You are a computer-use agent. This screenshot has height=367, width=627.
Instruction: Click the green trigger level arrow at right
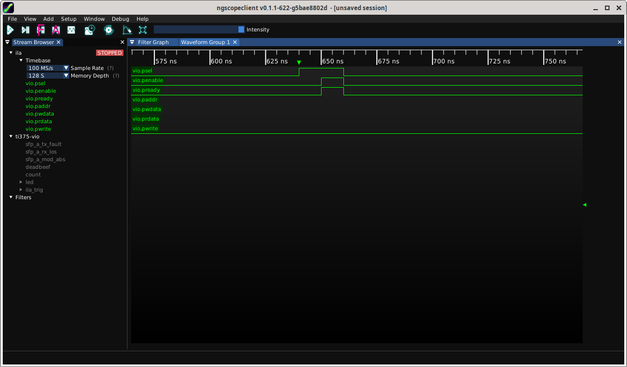click(x=585, y=205)
